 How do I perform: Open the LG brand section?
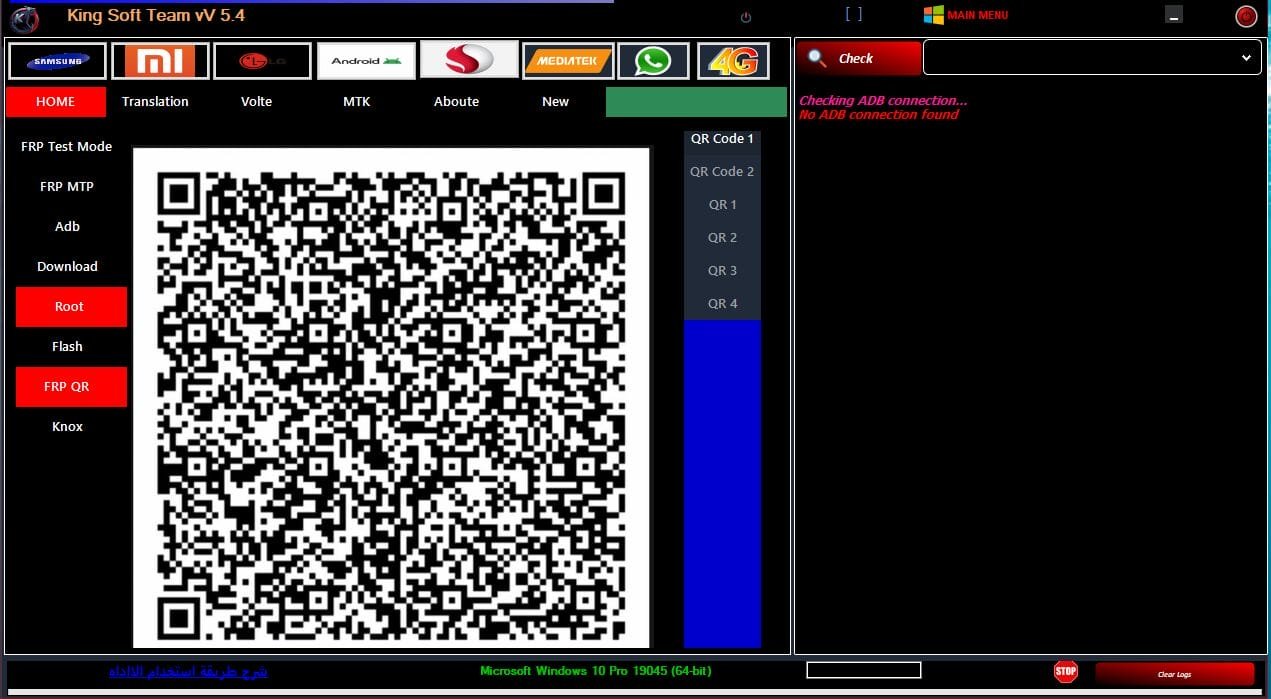262,61
